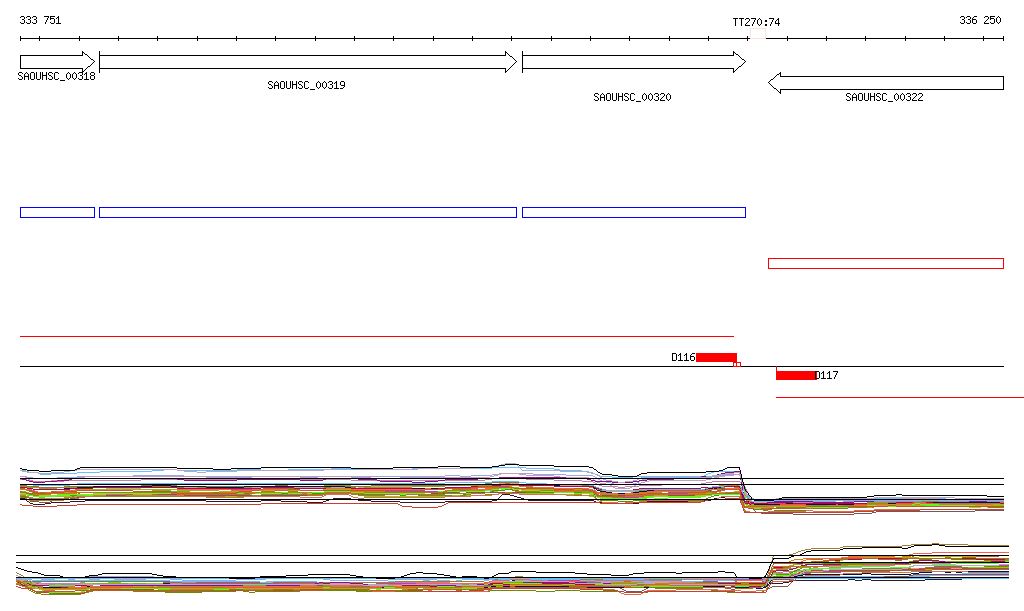Select the SAOUHSC_00322 reverse gene arrow
1024x611 pixels.
tap(886, 83)
